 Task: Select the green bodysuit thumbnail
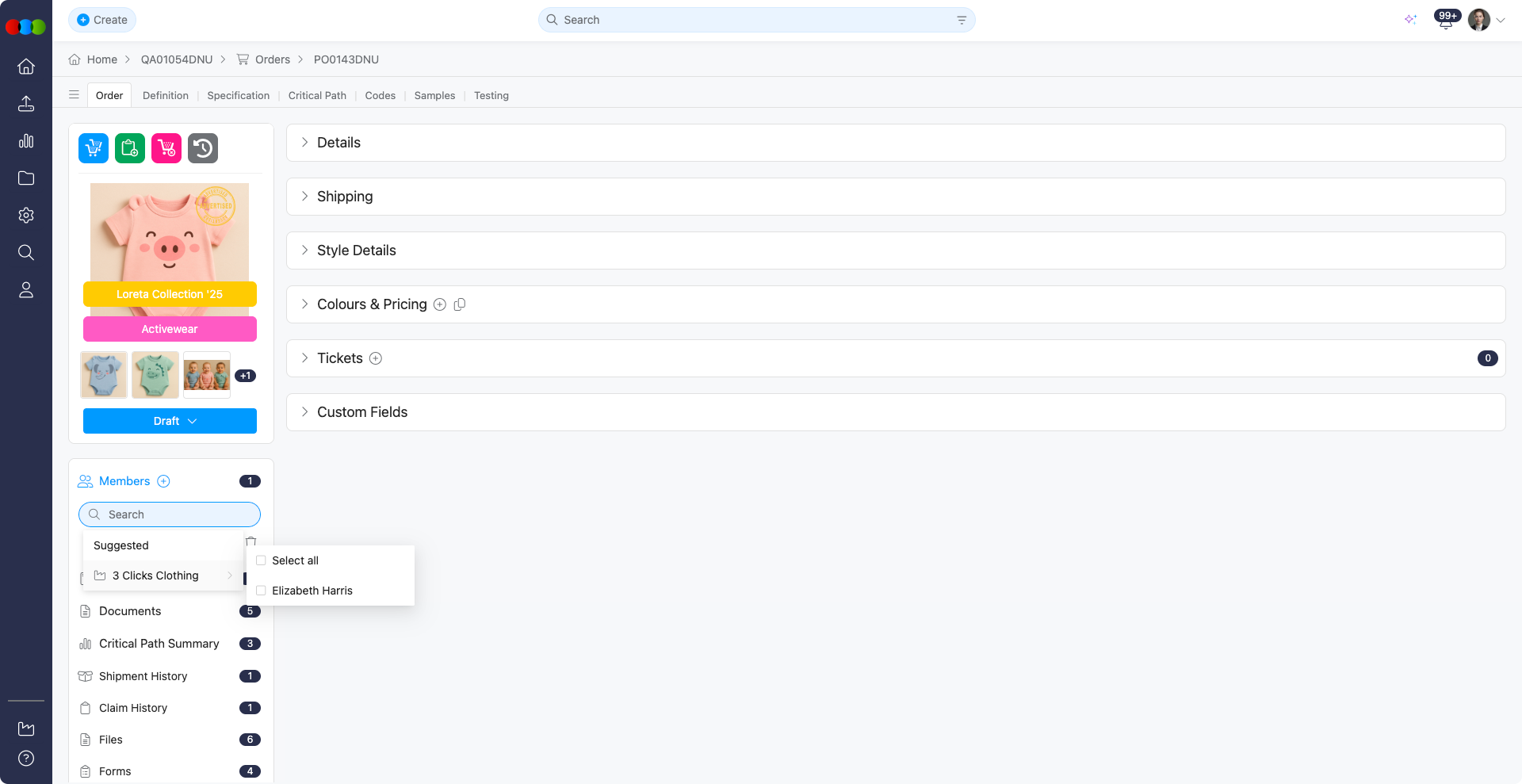click(155, 375)
